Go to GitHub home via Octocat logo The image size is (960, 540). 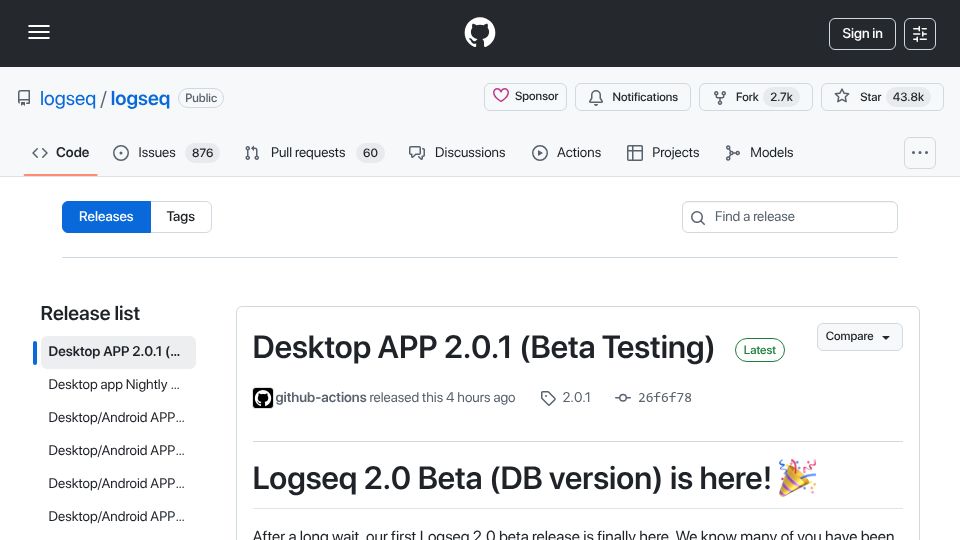point(479,32)
